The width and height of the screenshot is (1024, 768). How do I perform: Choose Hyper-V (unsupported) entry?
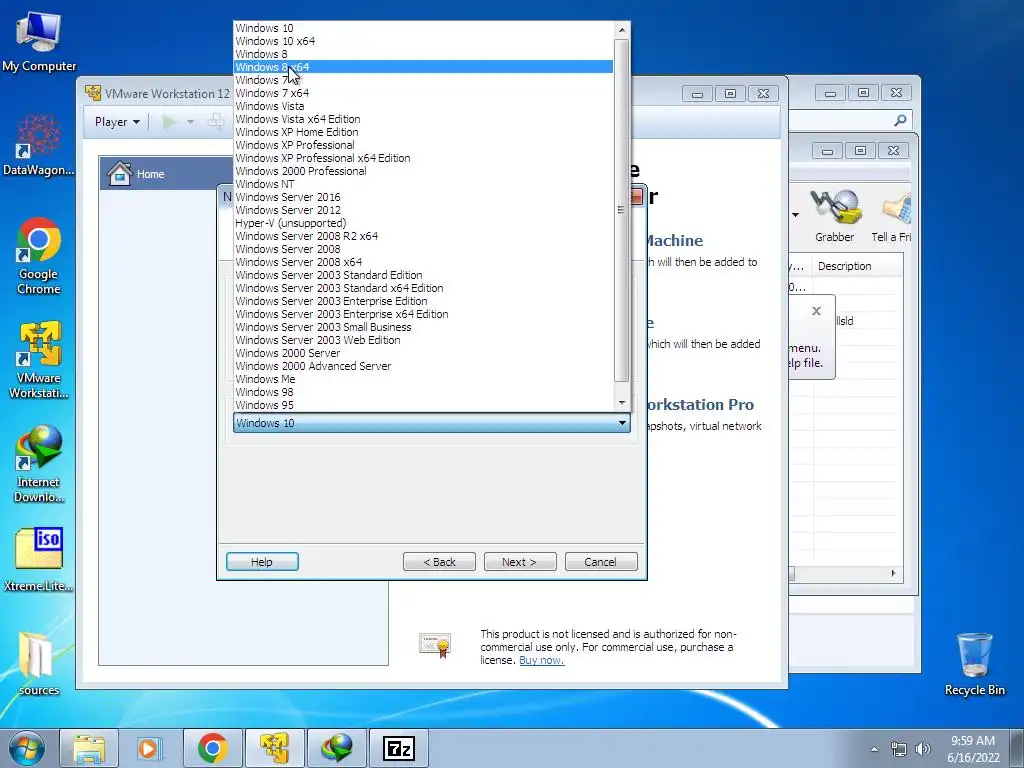[x=423, y=223]
